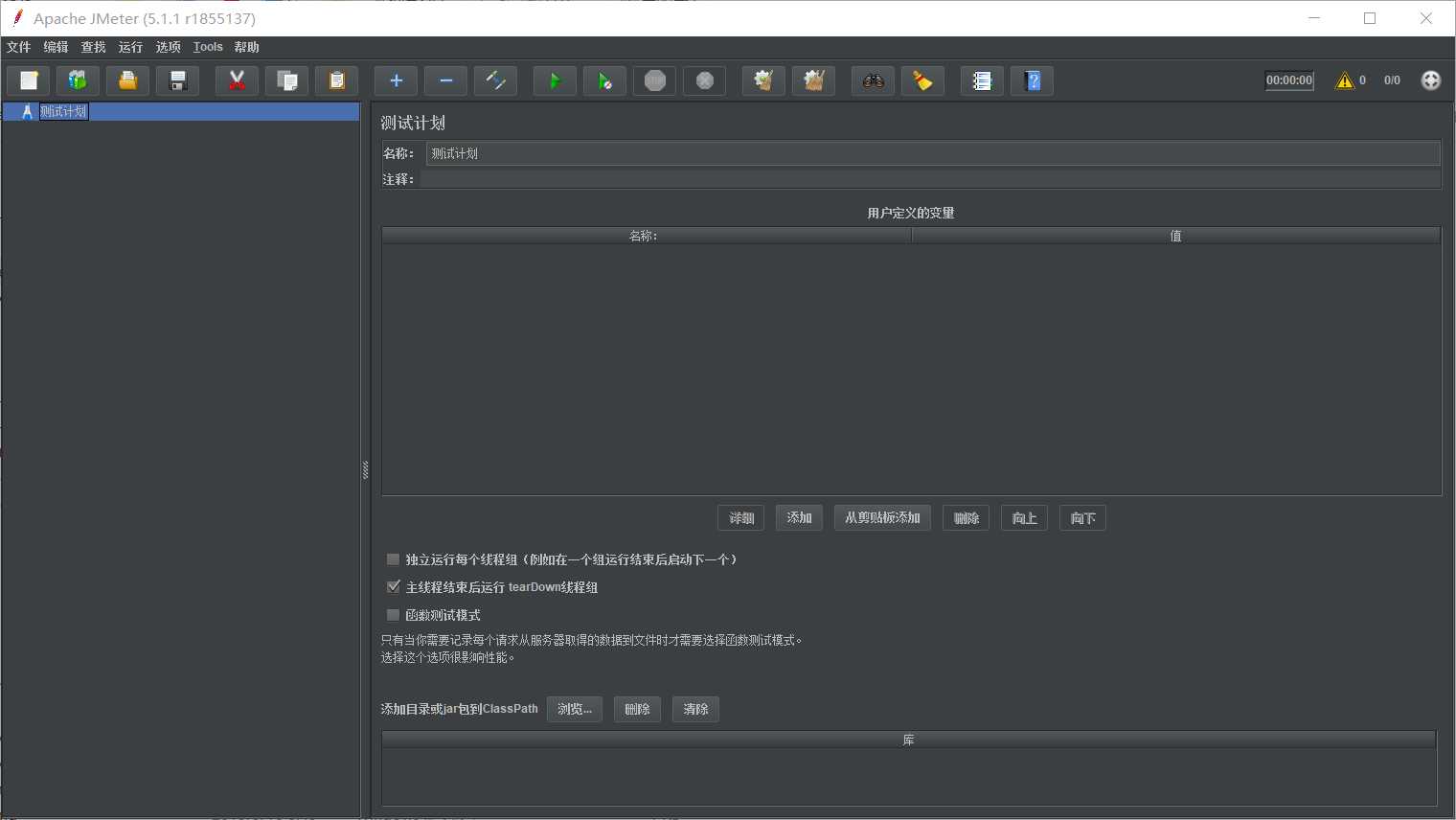Click Start no pauses icon

pos(604,81)
